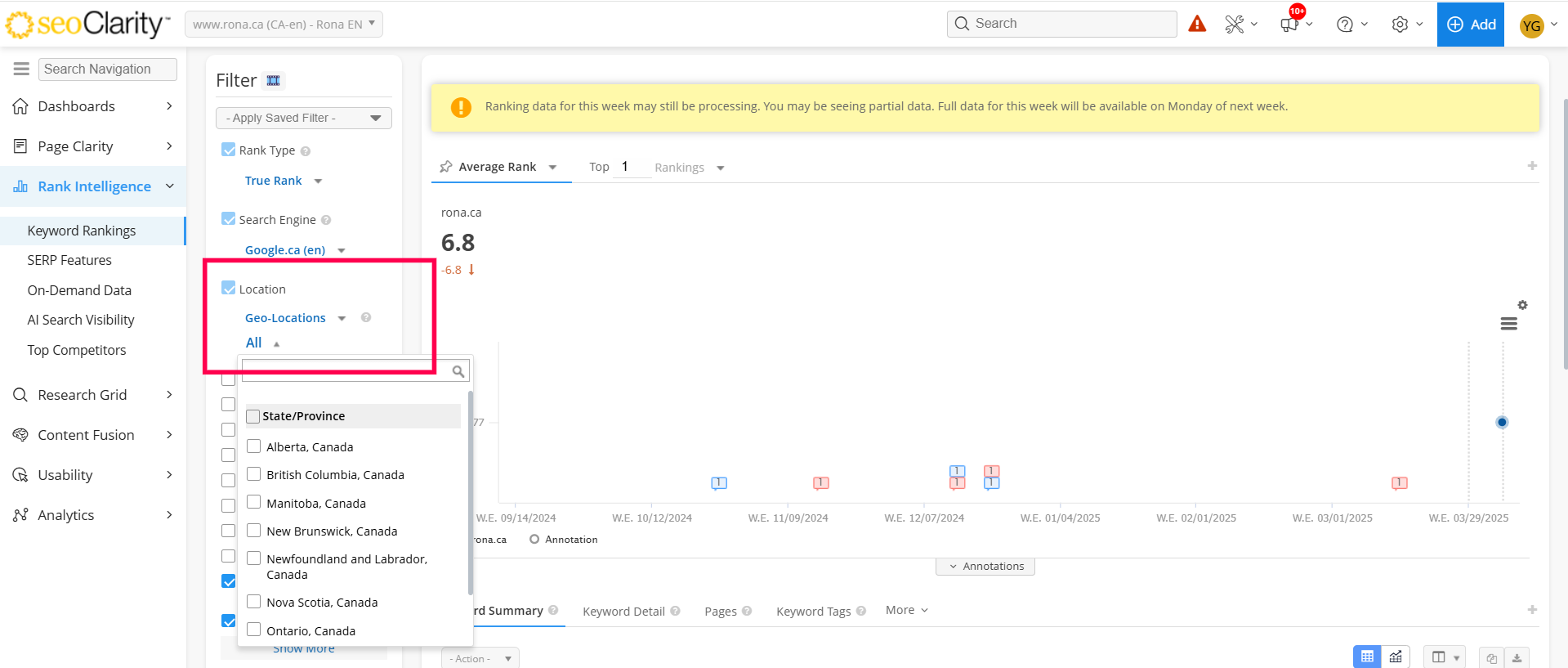Click the location search input field
This screenshot has height=668, width=1568.
click(x=346, y=371)
